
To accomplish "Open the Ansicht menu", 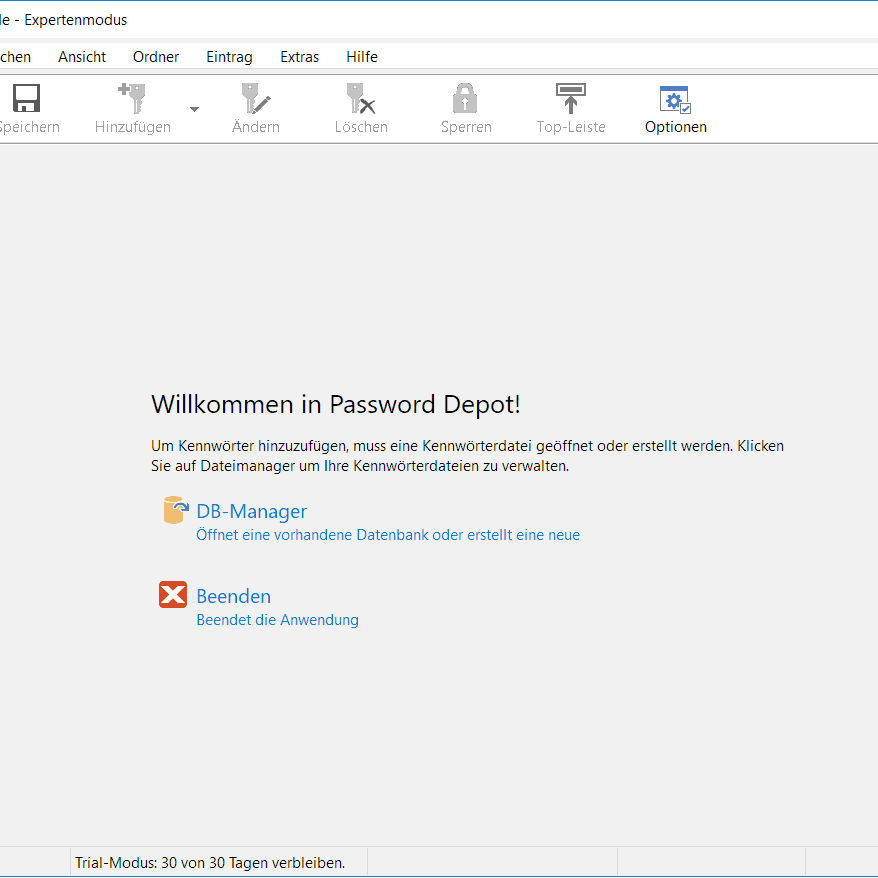I will pos(82,57).
